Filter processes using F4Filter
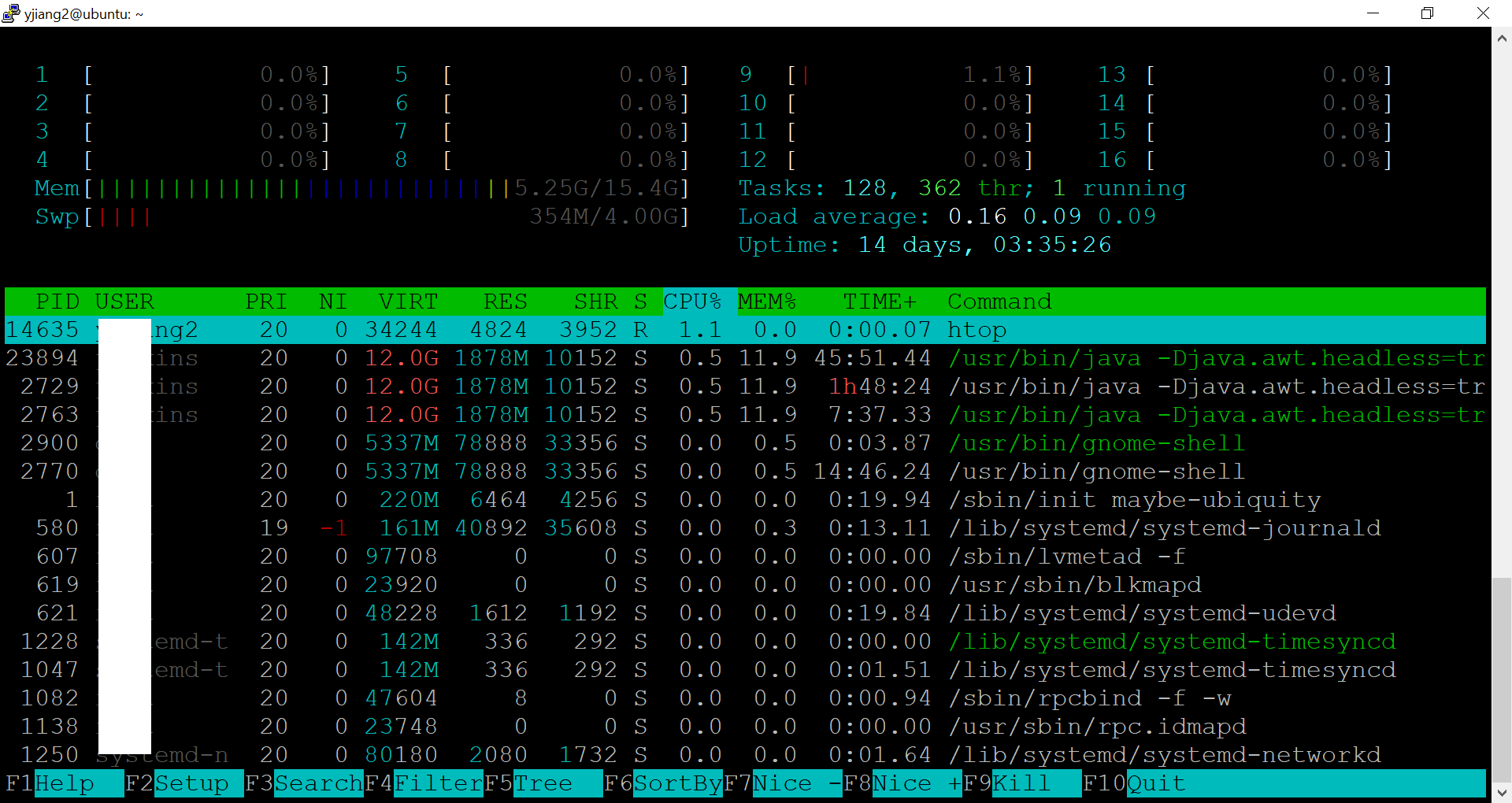Screen dimensions: 1512x803 point(425,783)
